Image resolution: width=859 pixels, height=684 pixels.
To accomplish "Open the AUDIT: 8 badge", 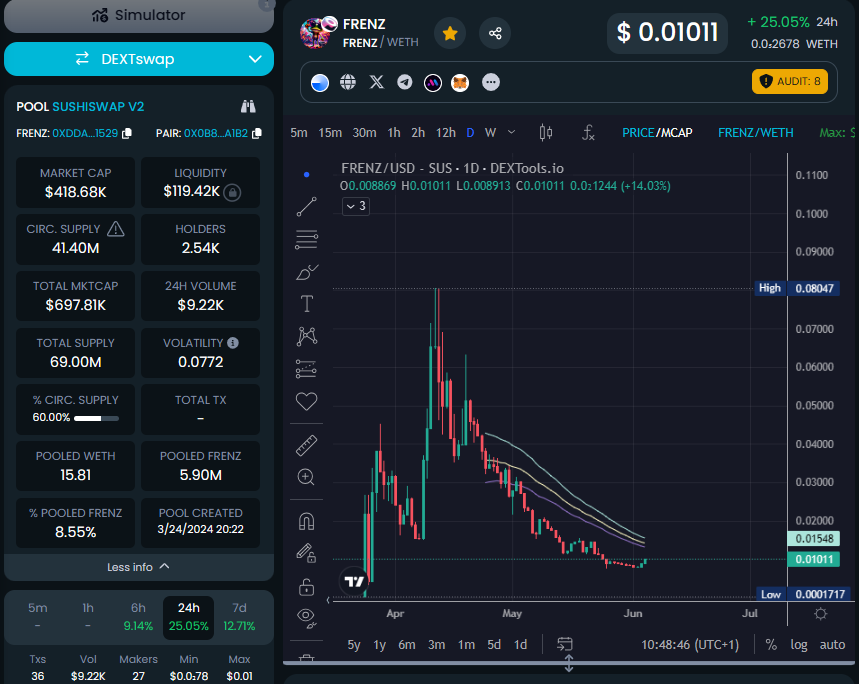I will (x=789, y=82).
